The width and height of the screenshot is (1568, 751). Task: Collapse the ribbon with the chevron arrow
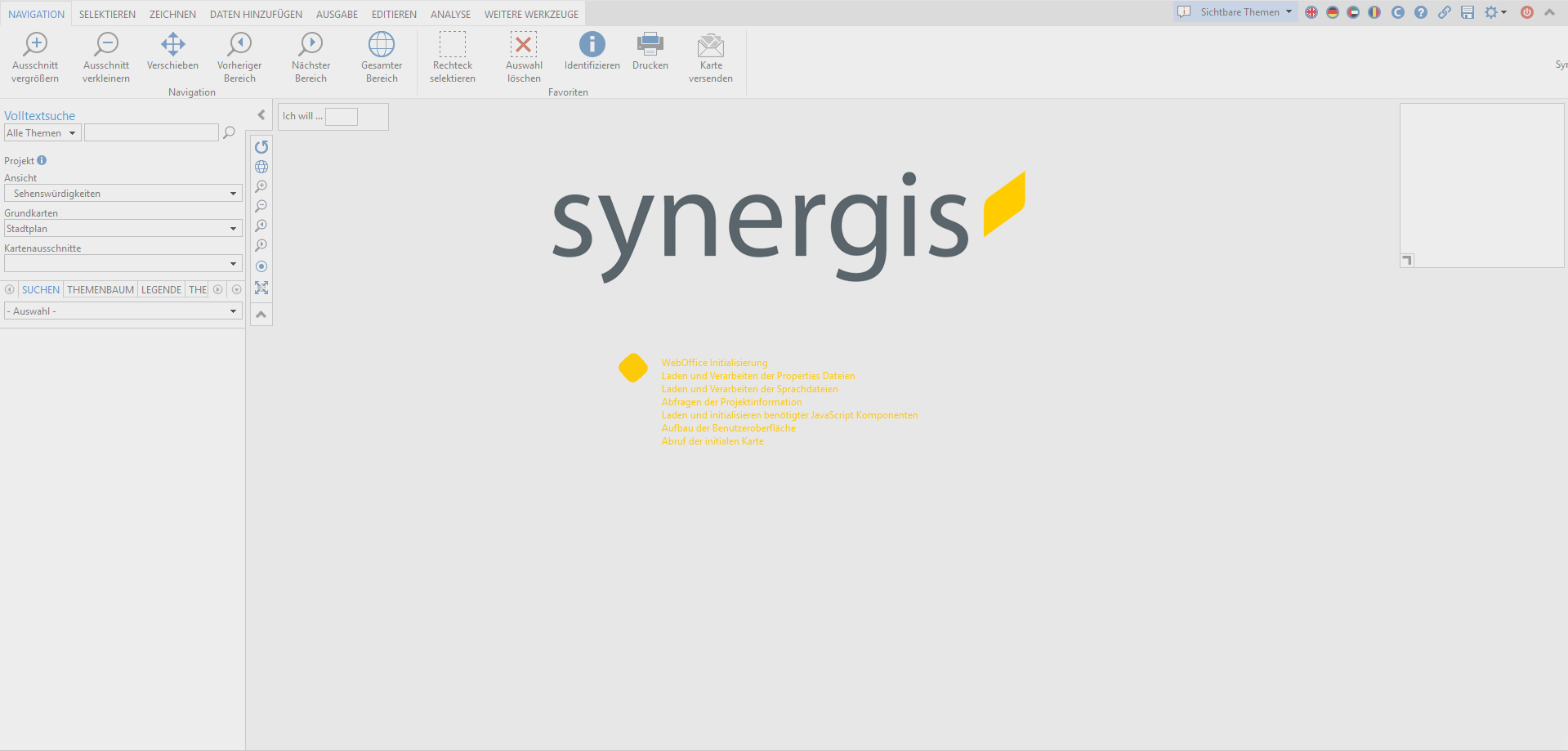pyautogui.click(x=1550, y=12)
